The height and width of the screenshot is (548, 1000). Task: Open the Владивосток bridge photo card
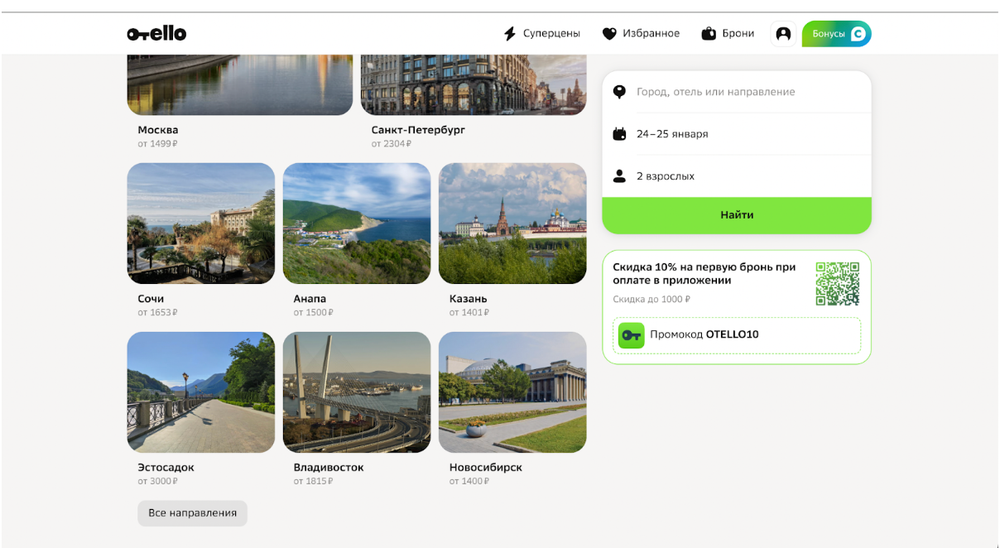(x=357, y=392)
